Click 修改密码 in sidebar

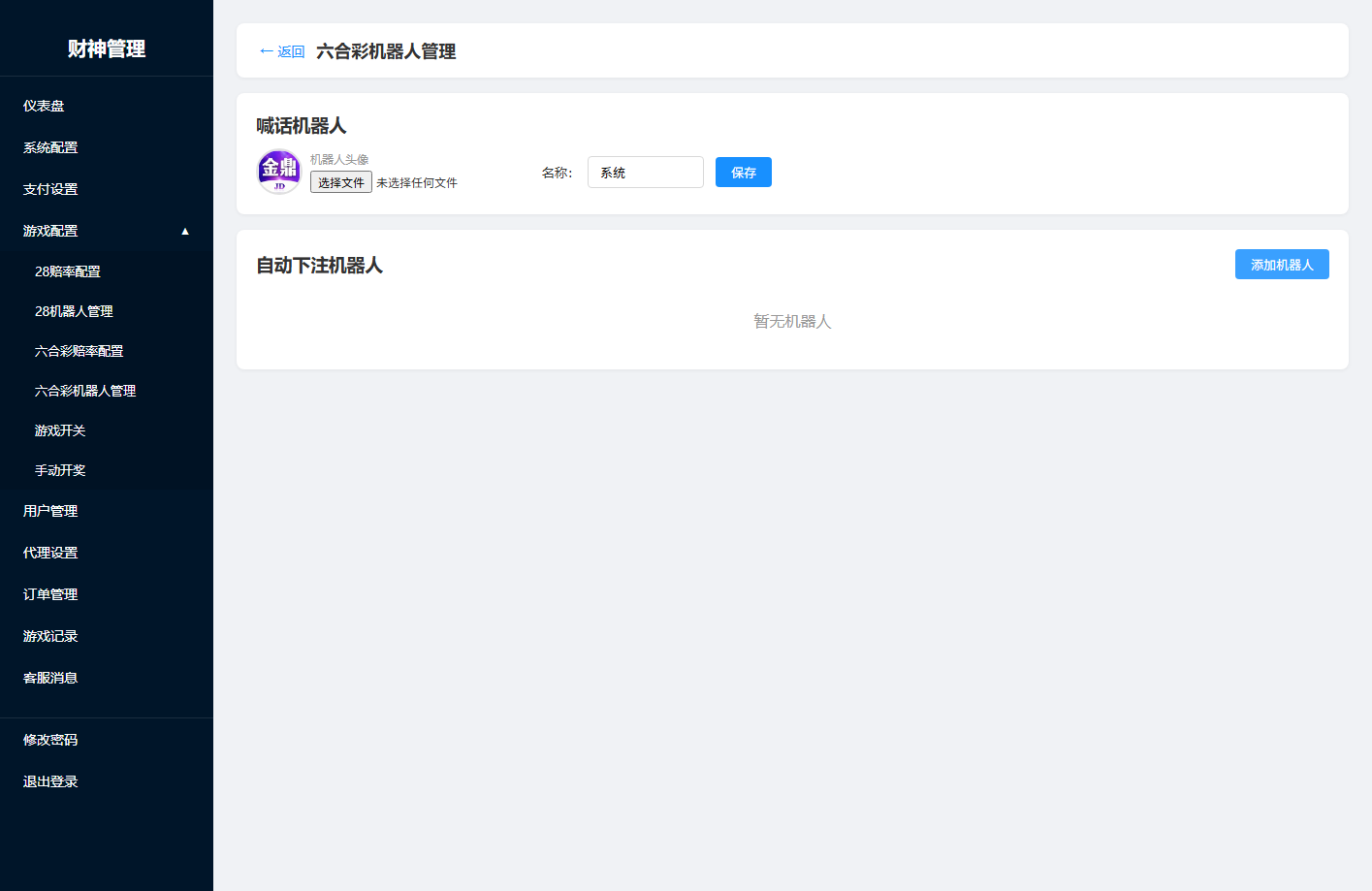pos(50,740)
